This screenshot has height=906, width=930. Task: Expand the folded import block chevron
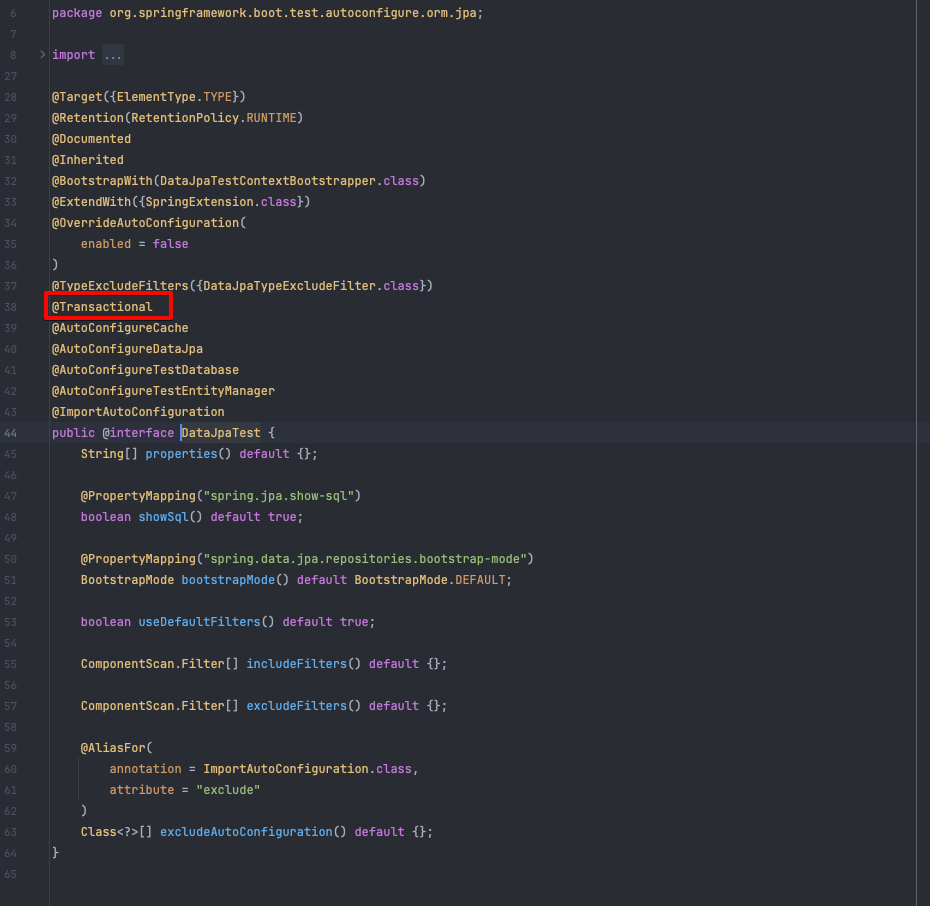(42, 55)
